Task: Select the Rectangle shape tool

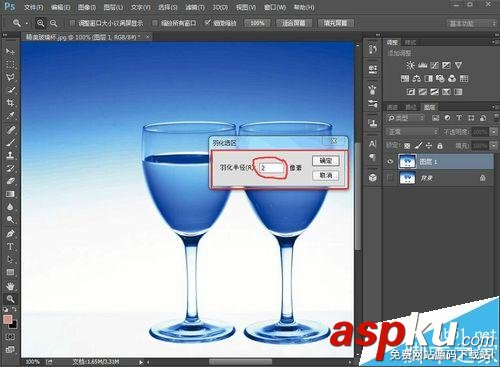Action: [10, 272]
